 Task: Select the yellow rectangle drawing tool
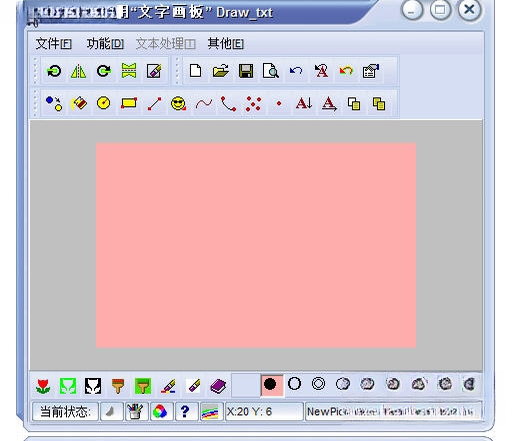pos(129,103)
